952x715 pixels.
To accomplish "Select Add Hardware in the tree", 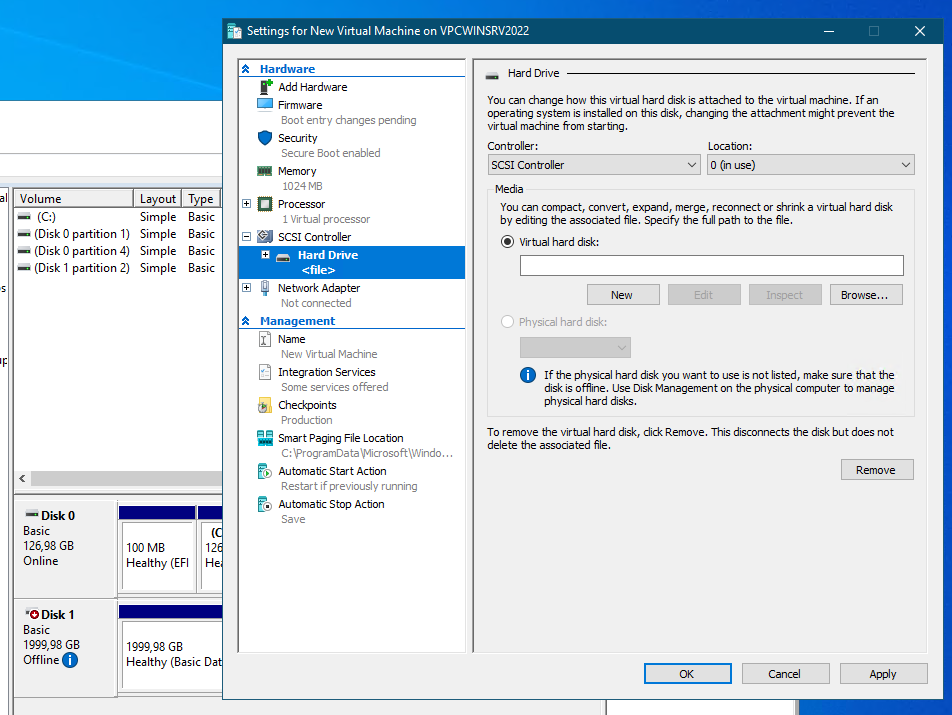I will coord(313,87).
